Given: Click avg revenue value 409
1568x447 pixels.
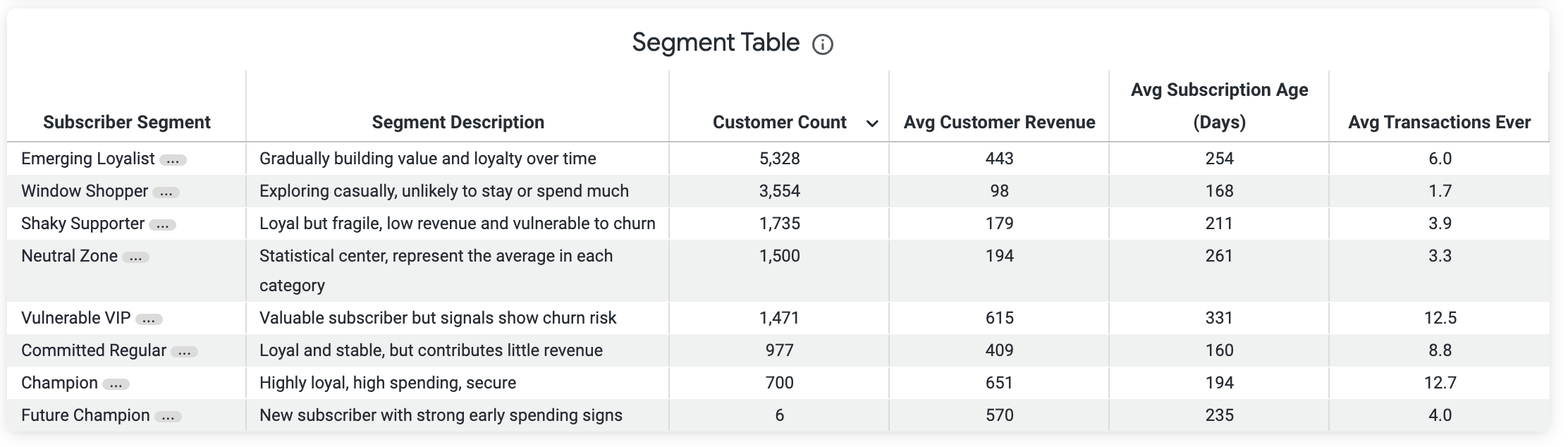Looking at the screenshot, I should coord(1000,350).
